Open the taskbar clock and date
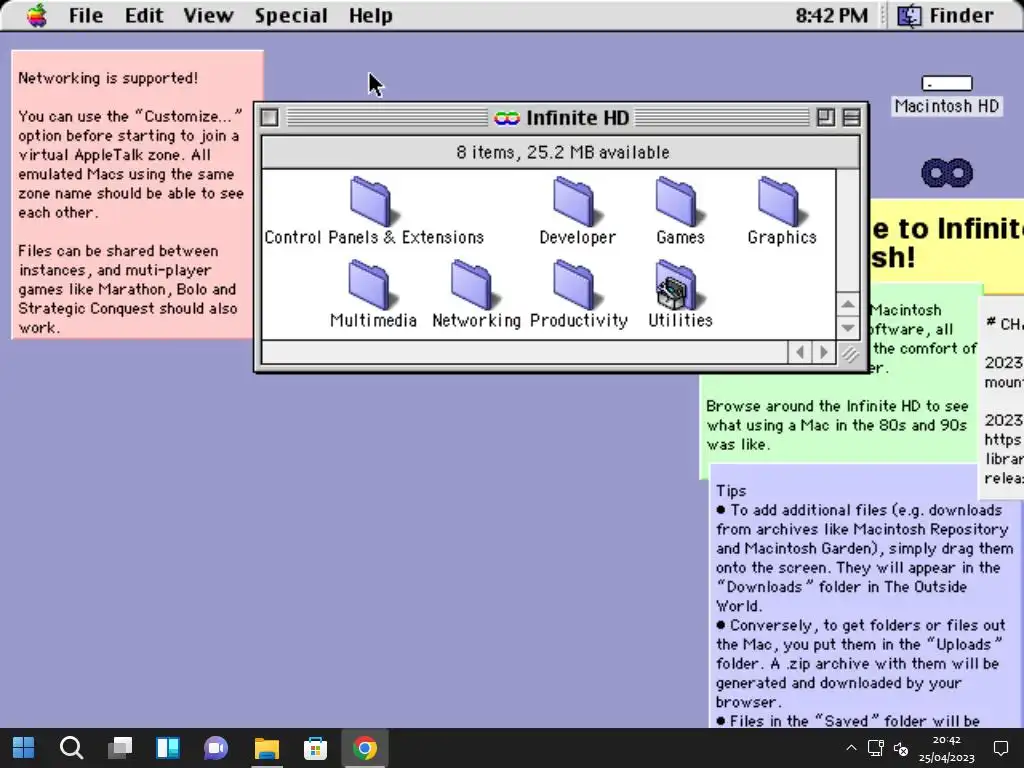 tap(946, 748)
